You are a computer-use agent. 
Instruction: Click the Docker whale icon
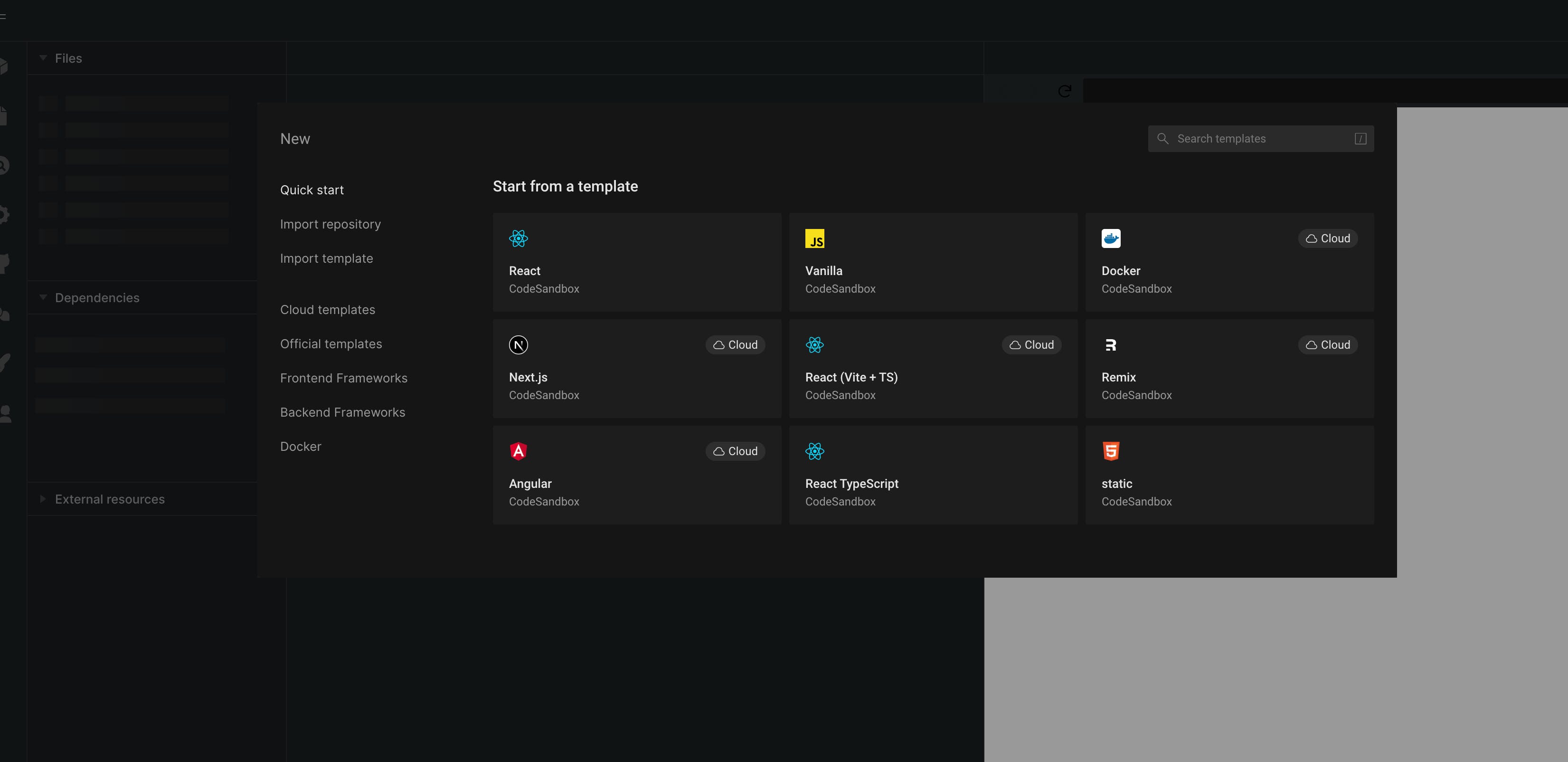tap(1110, 238)
